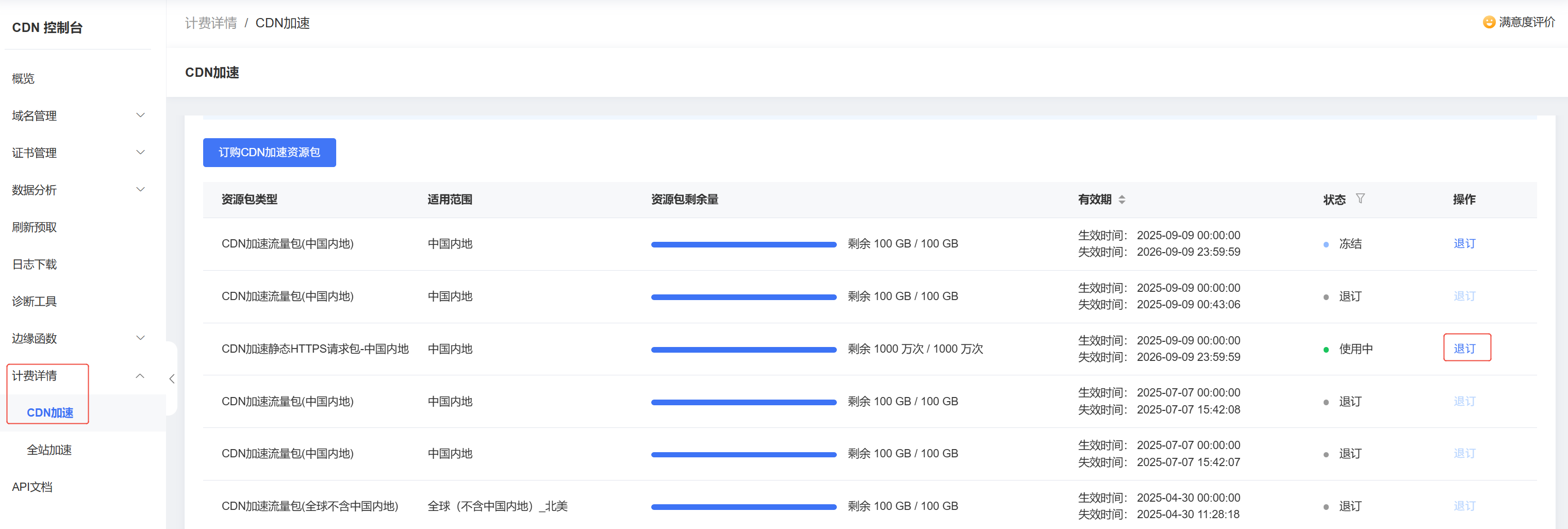Expand the 域名管理 menu chevron

pos(141,115)
